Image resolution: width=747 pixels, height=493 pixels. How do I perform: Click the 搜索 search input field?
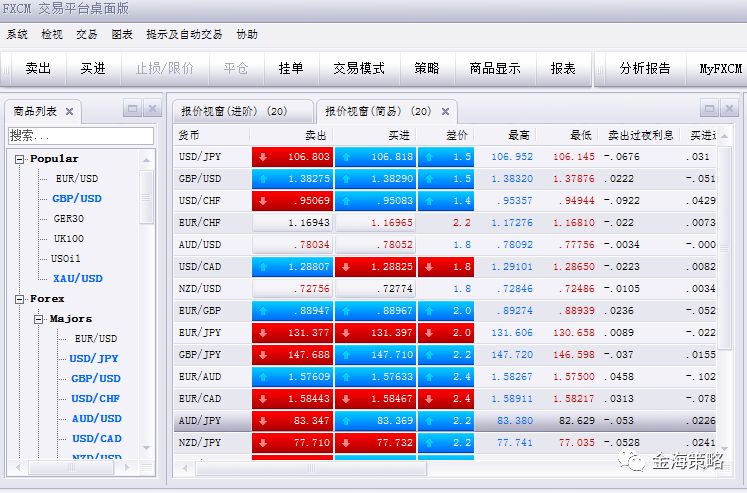coord(81,135)
